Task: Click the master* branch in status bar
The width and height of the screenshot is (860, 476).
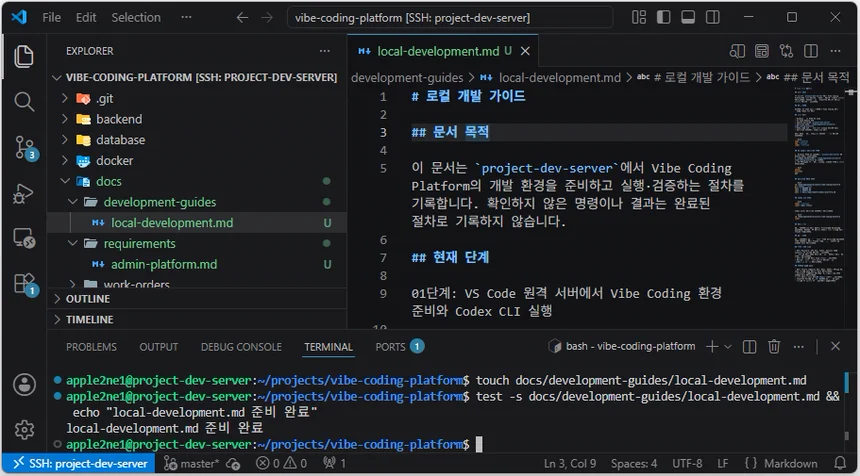Action: (x=192, y=464)
